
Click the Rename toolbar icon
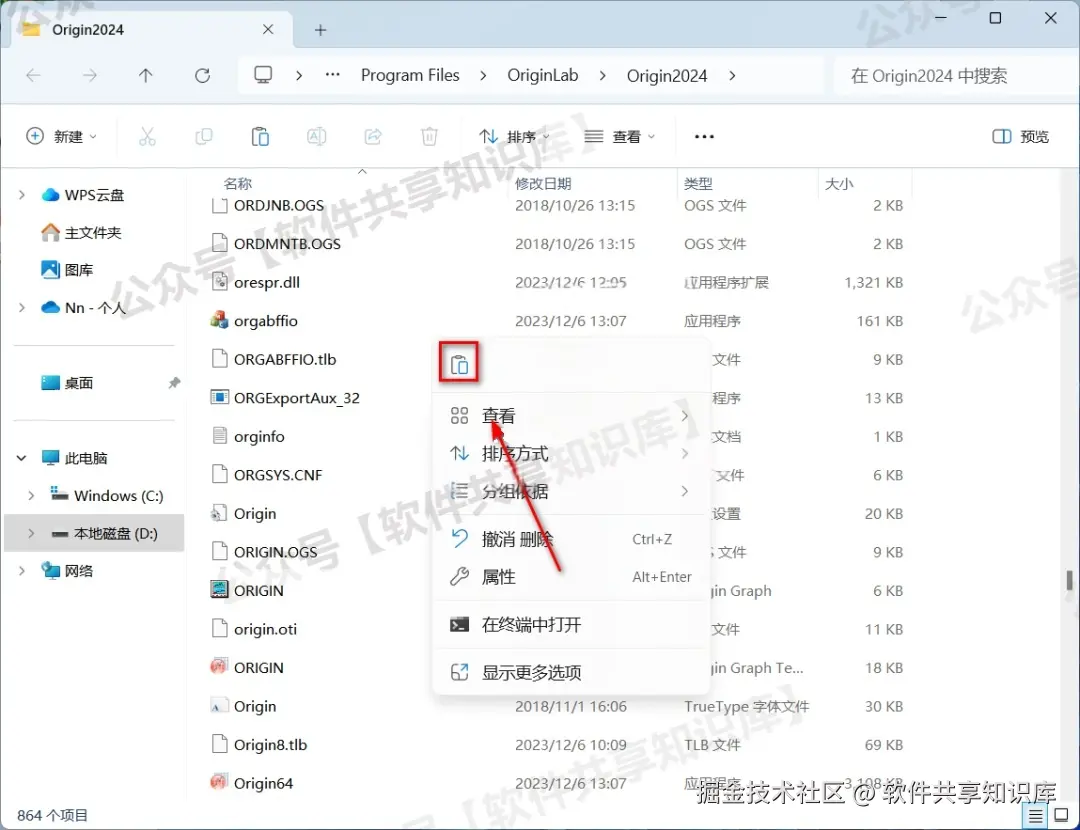316,136
